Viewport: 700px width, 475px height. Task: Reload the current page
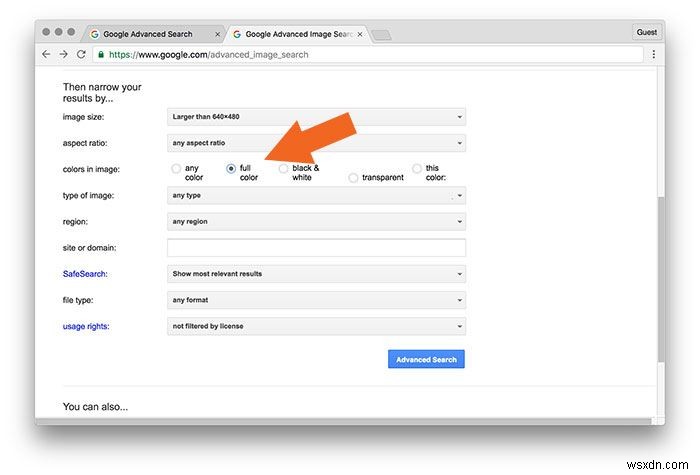pyautogui.click(x=81, y=55)
